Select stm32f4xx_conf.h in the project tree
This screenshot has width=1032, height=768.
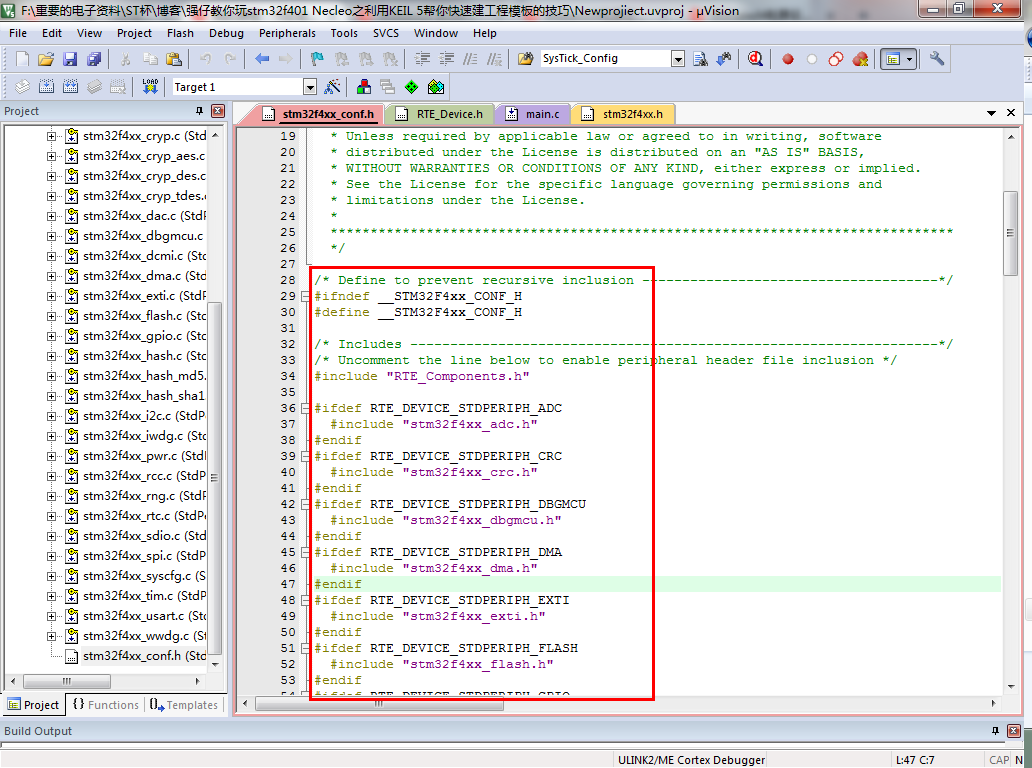(x=131, y=656)
